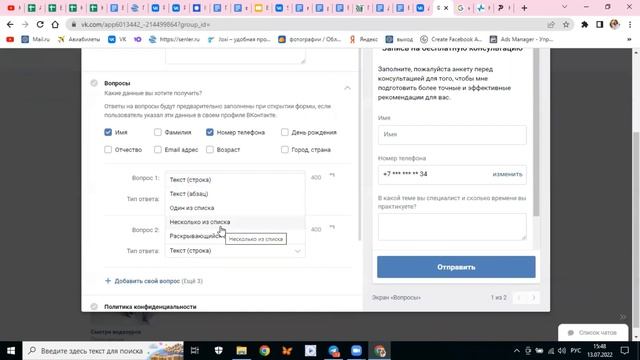Open the volume control in system tray
The height and width of the screenshot is (360, 640).
coord(562,351)
